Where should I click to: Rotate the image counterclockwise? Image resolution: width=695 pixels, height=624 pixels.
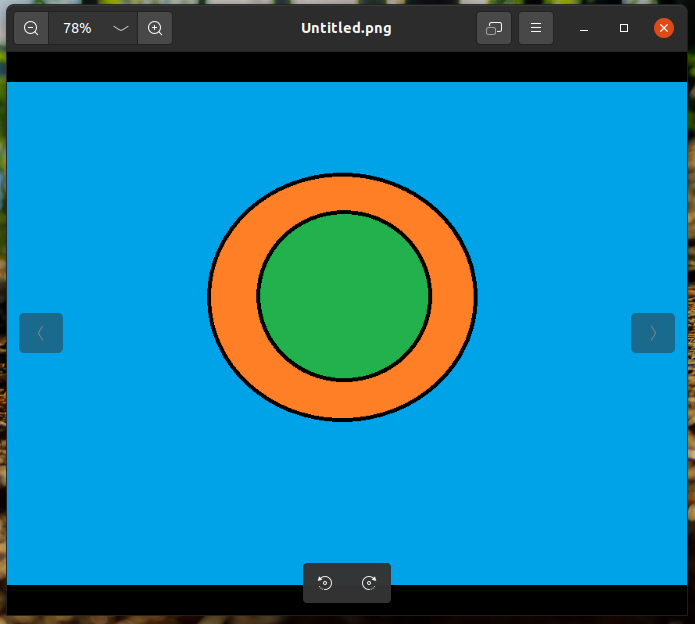(325, 583)
